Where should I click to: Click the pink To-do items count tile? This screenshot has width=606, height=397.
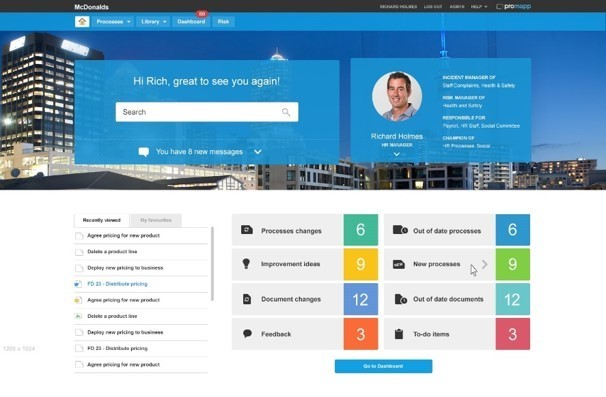tap(512, 334)
